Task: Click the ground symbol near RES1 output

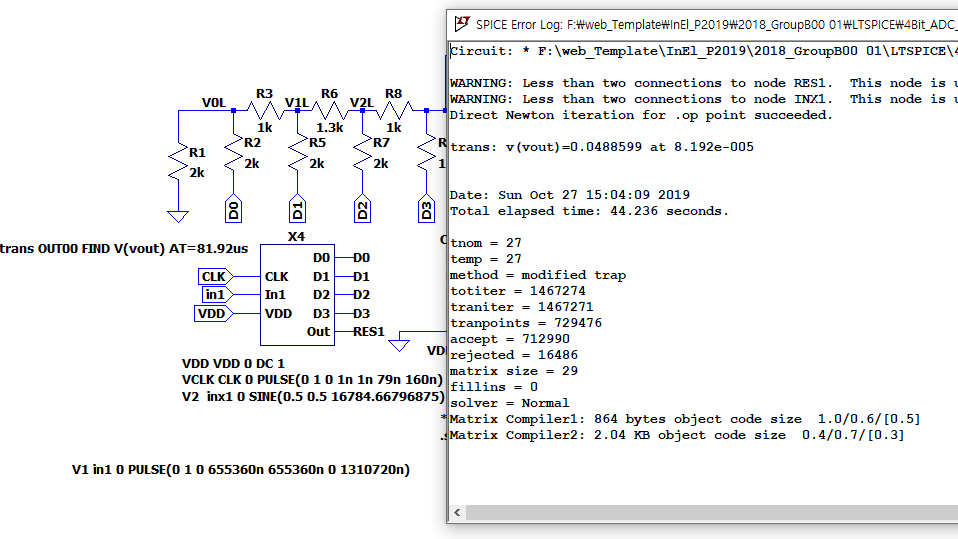Action: pyautogui.click(x=399, y=345)
